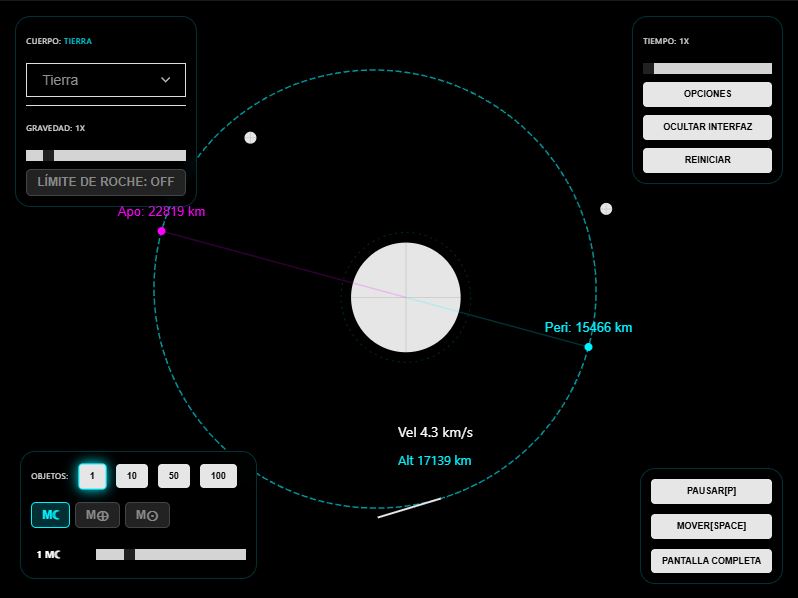This screenshot has height=598, width=798.
Task: Select the MC mass unit
Action: coord(50,515)
